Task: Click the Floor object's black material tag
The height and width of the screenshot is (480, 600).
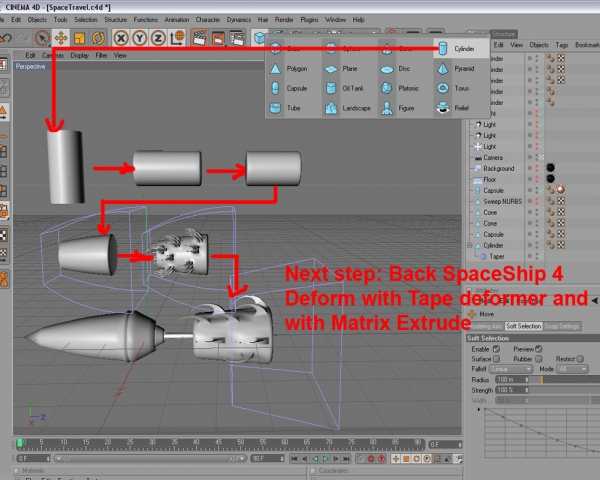Action: [550, 179]
